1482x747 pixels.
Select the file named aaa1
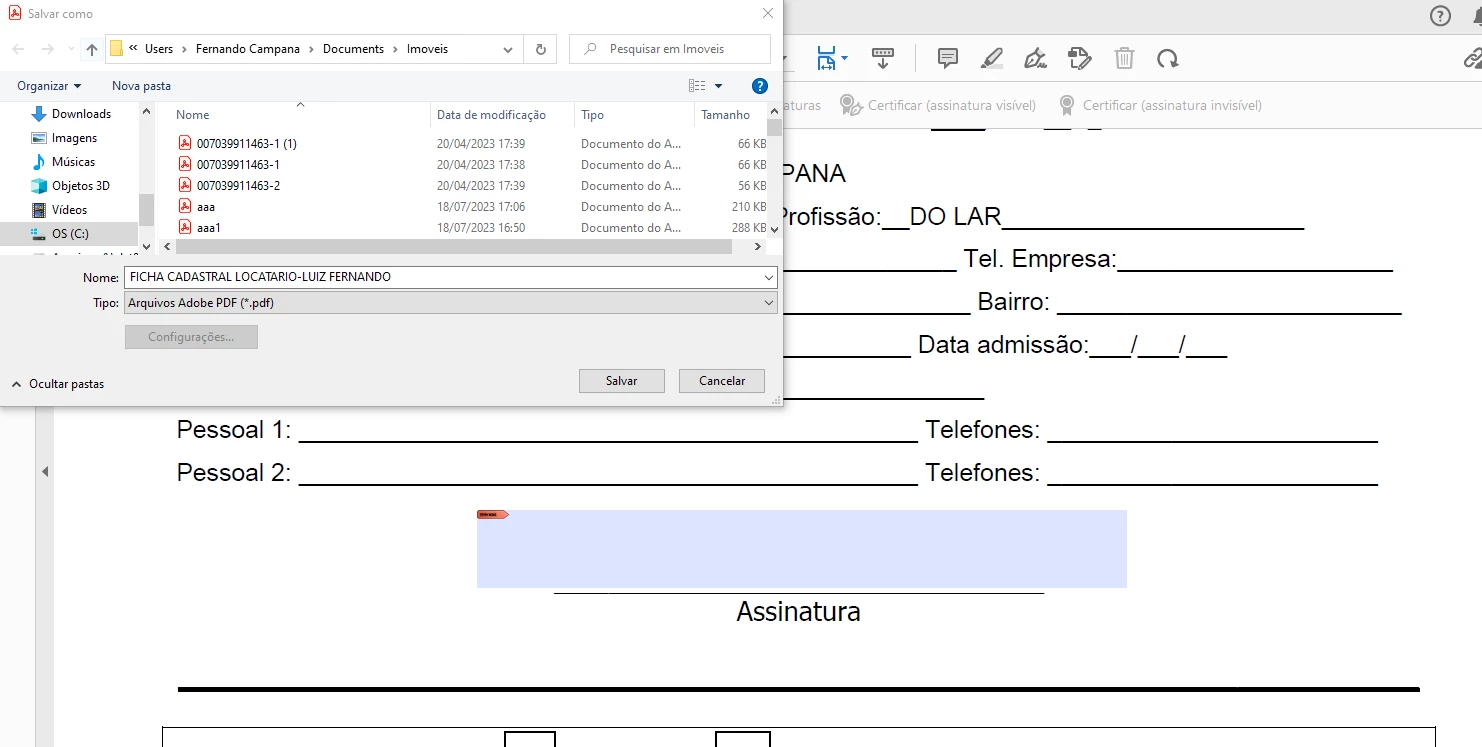(x=208, y=228)
